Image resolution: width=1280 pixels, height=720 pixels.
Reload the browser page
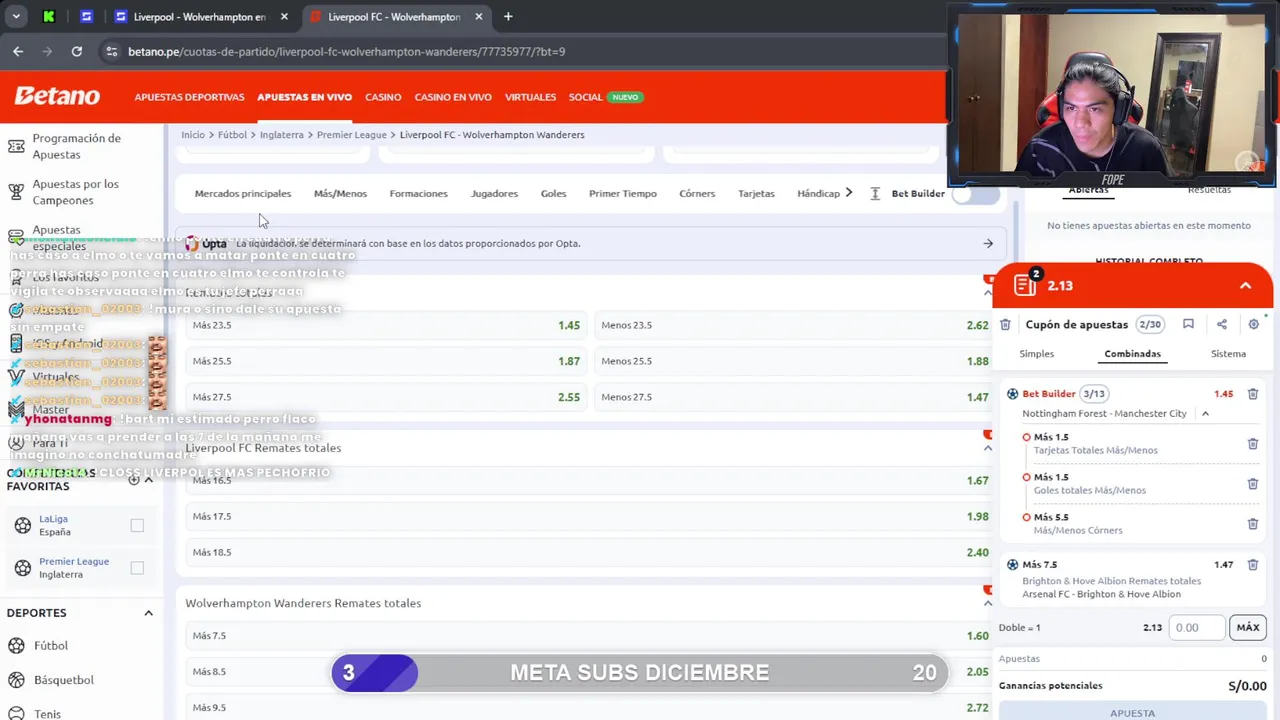(x=77, y=51)
